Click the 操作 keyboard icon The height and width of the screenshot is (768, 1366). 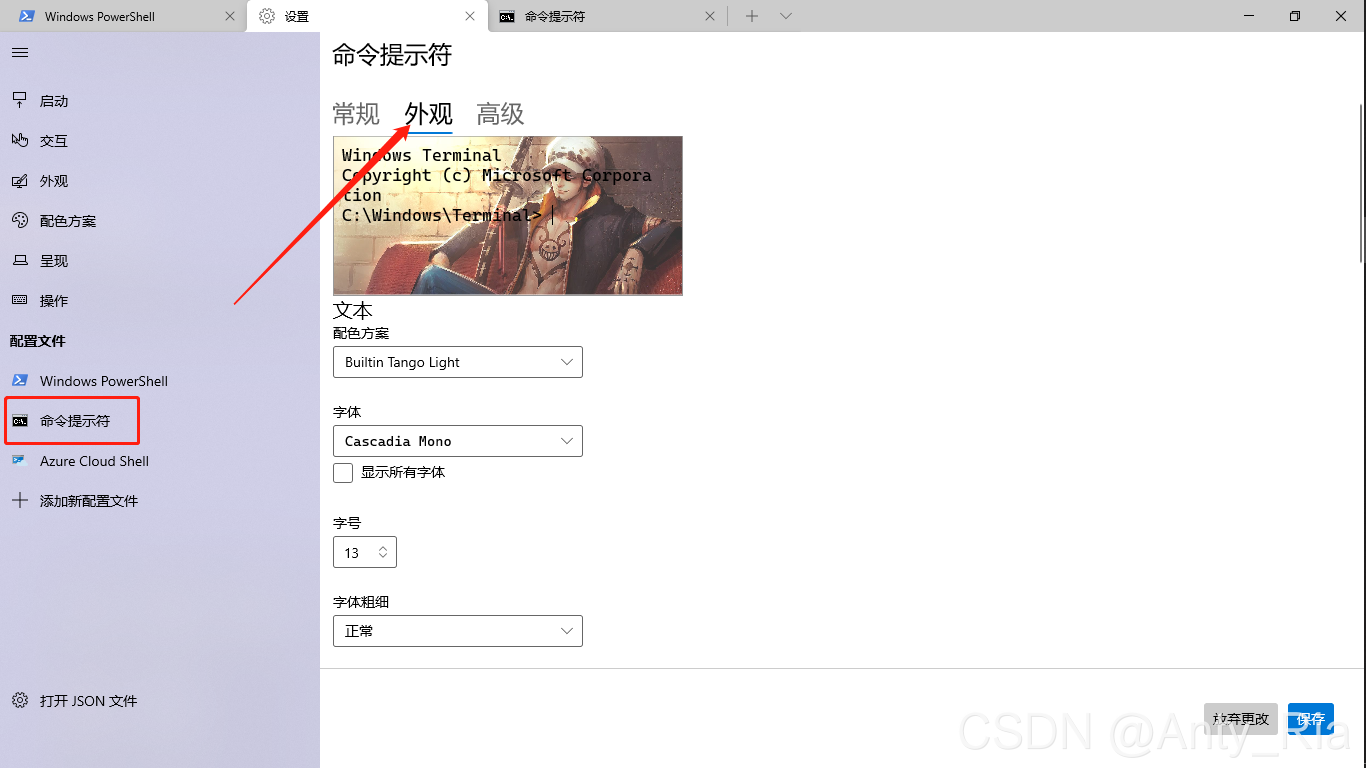[x=20, y=300]
